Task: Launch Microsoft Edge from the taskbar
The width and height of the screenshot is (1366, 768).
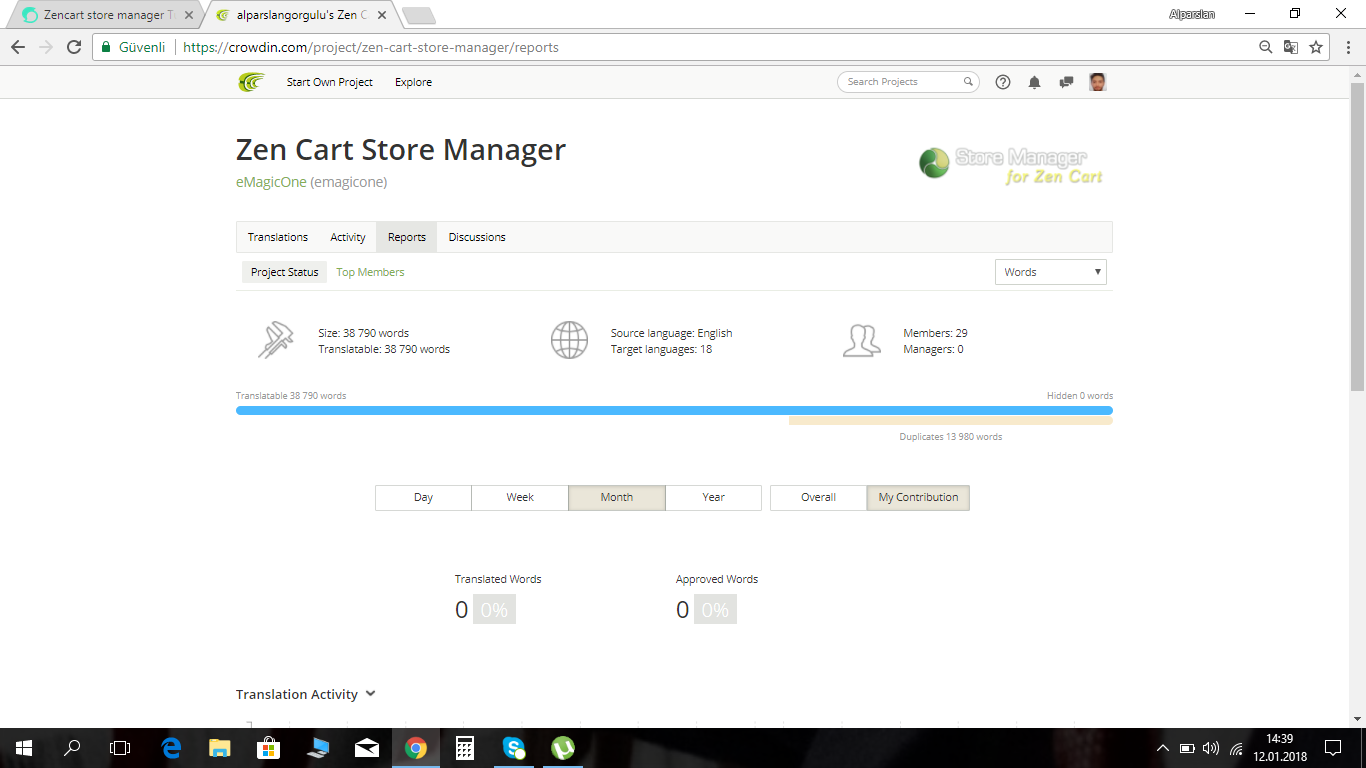Action: coord(172,748)
